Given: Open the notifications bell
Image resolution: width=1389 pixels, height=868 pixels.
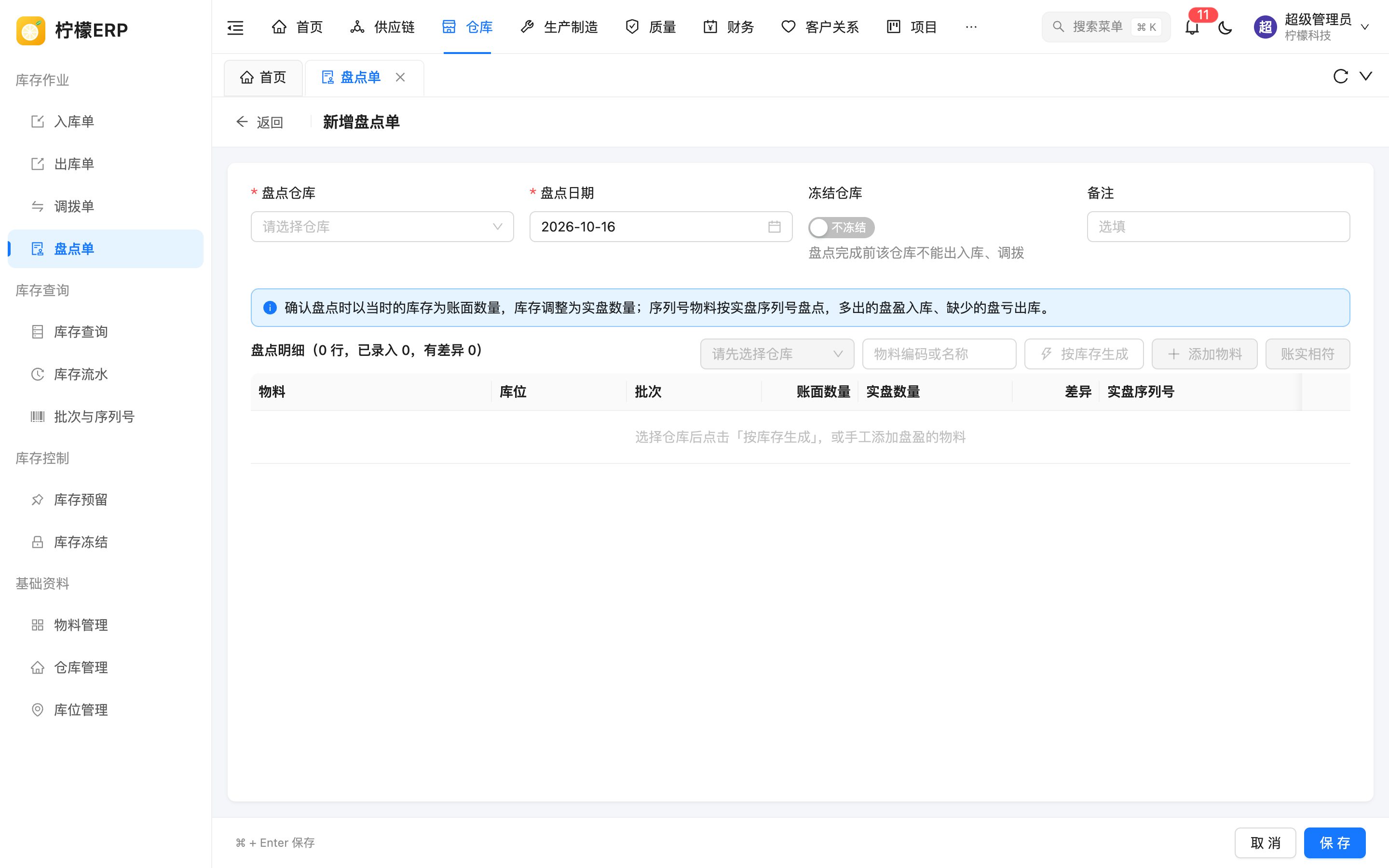Looking at the screenshot, I should (1192, 27).
